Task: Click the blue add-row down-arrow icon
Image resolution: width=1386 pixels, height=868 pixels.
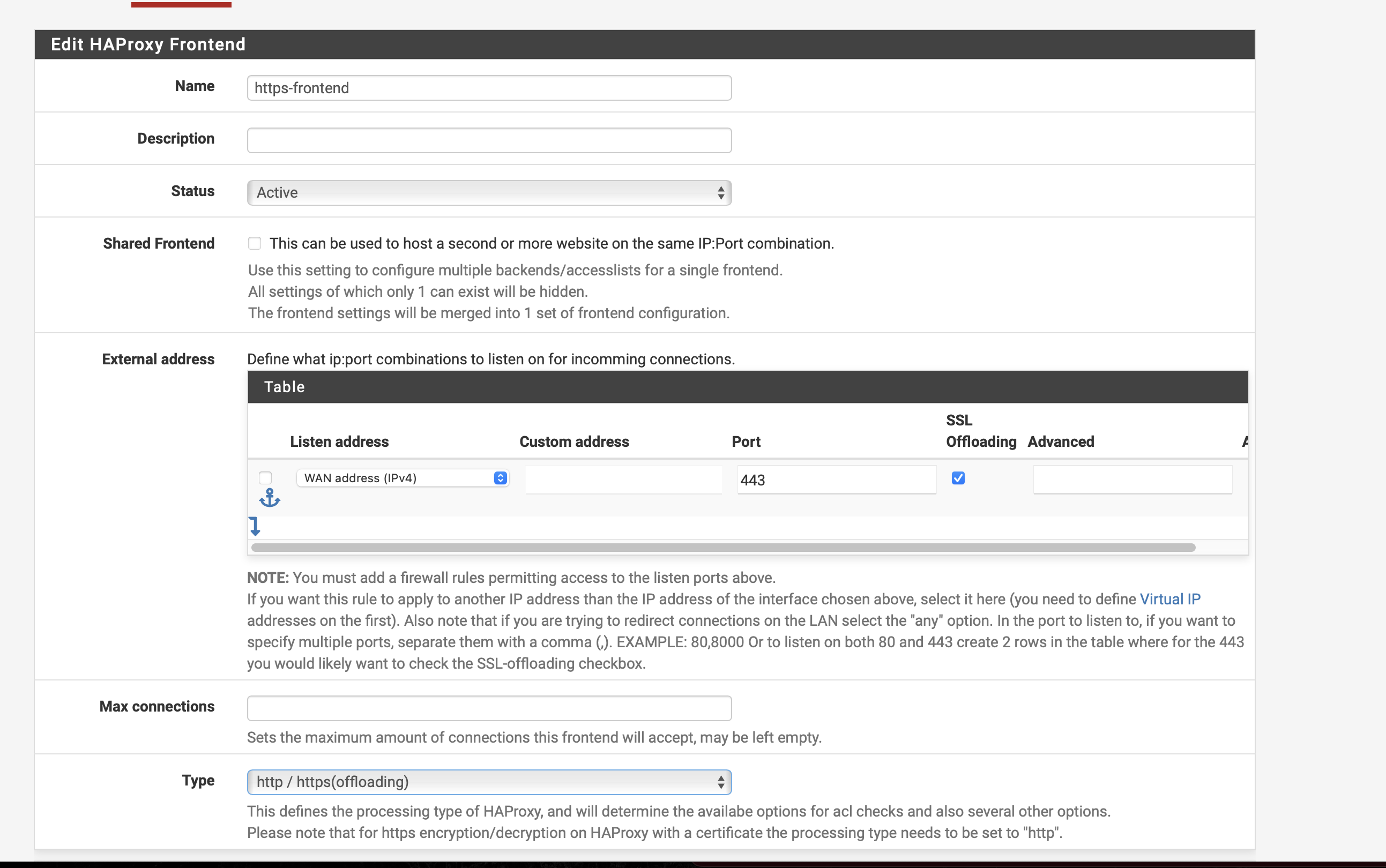Action: tap(255, 526)
